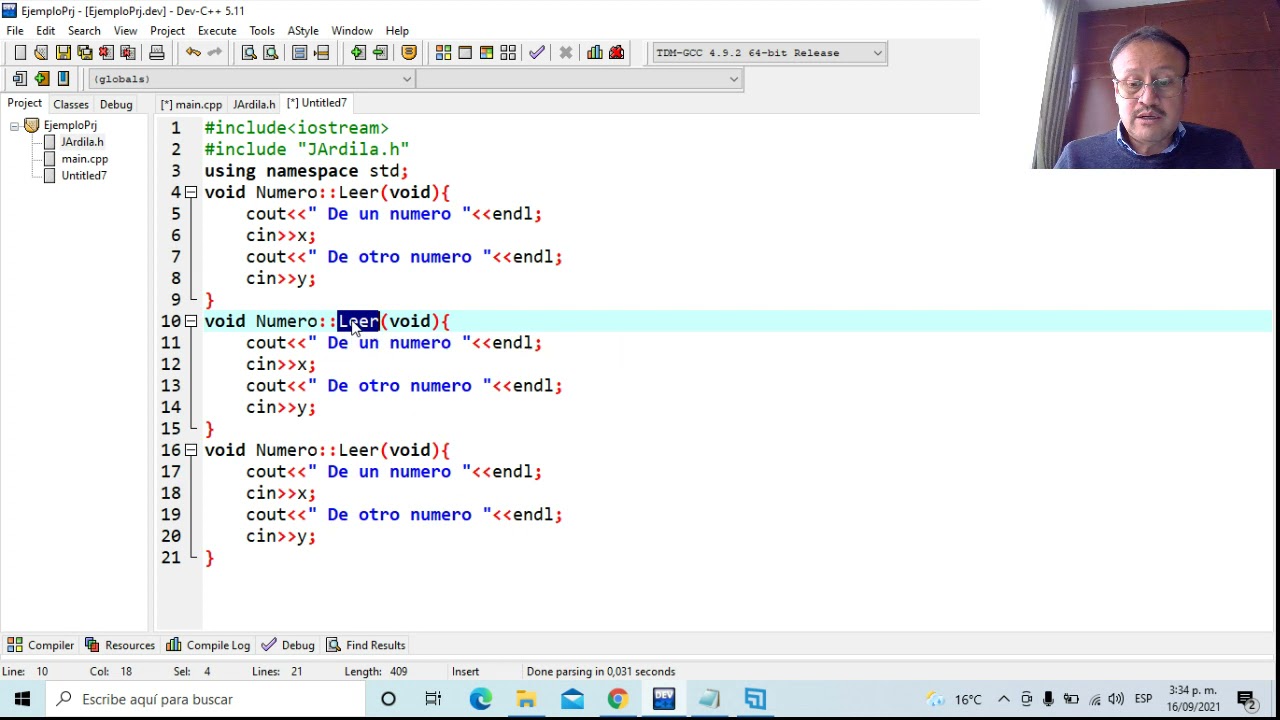Image resolution: width=1280 pixels, height=720 pixels.
Task: Open Microsoft Edge from the taskbar
Action: click(481, 699)
